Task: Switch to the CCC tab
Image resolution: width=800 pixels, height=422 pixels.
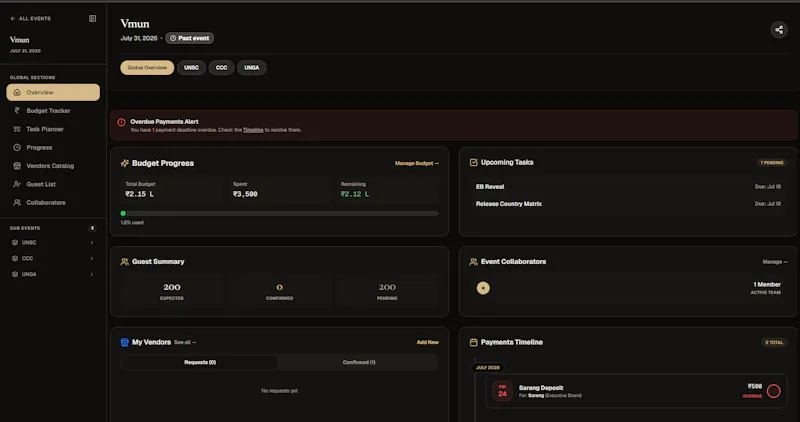Action: pyautogui.click(x=221, y=67)
